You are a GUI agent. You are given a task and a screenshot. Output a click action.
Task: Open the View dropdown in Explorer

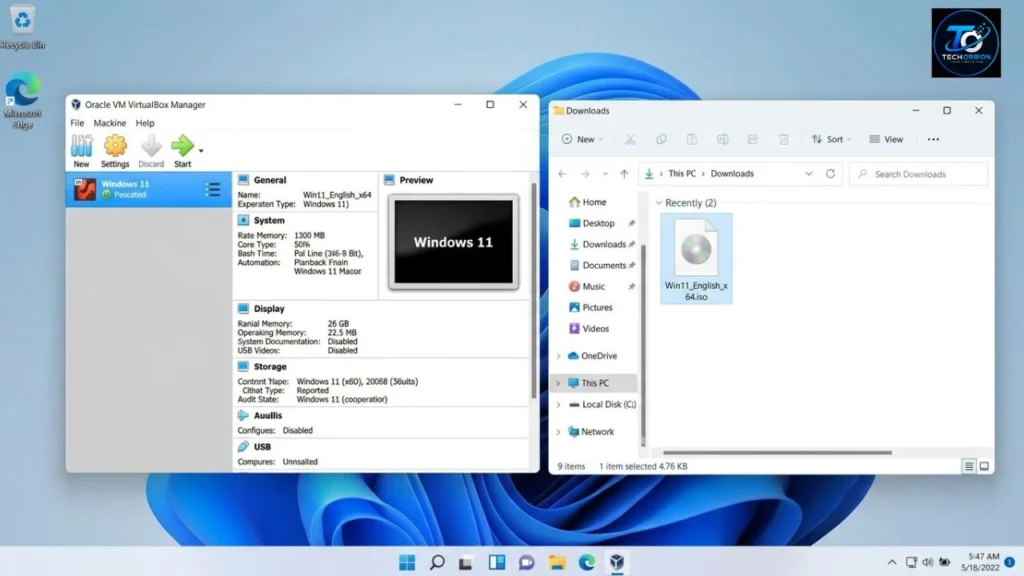[886, 139]
